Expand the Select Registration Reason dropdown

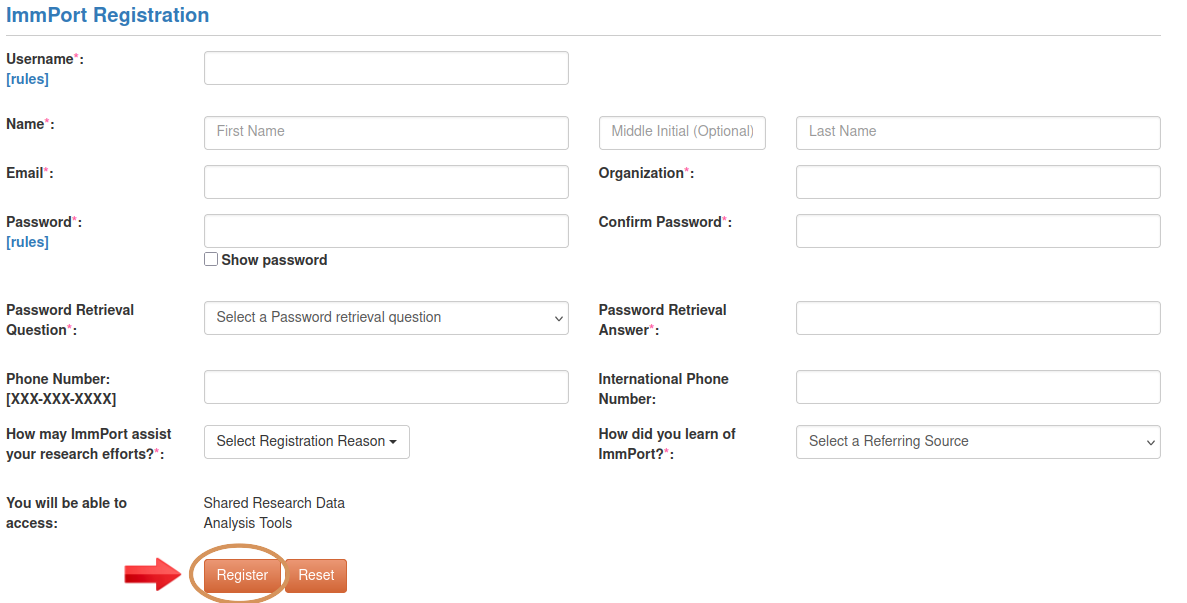[307, 442]
